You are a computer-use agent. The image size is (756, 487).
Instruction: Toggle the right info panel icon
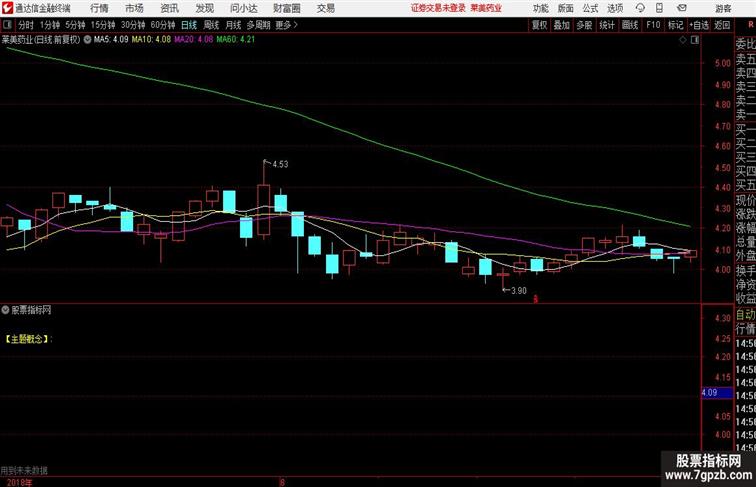pos(695,40)
